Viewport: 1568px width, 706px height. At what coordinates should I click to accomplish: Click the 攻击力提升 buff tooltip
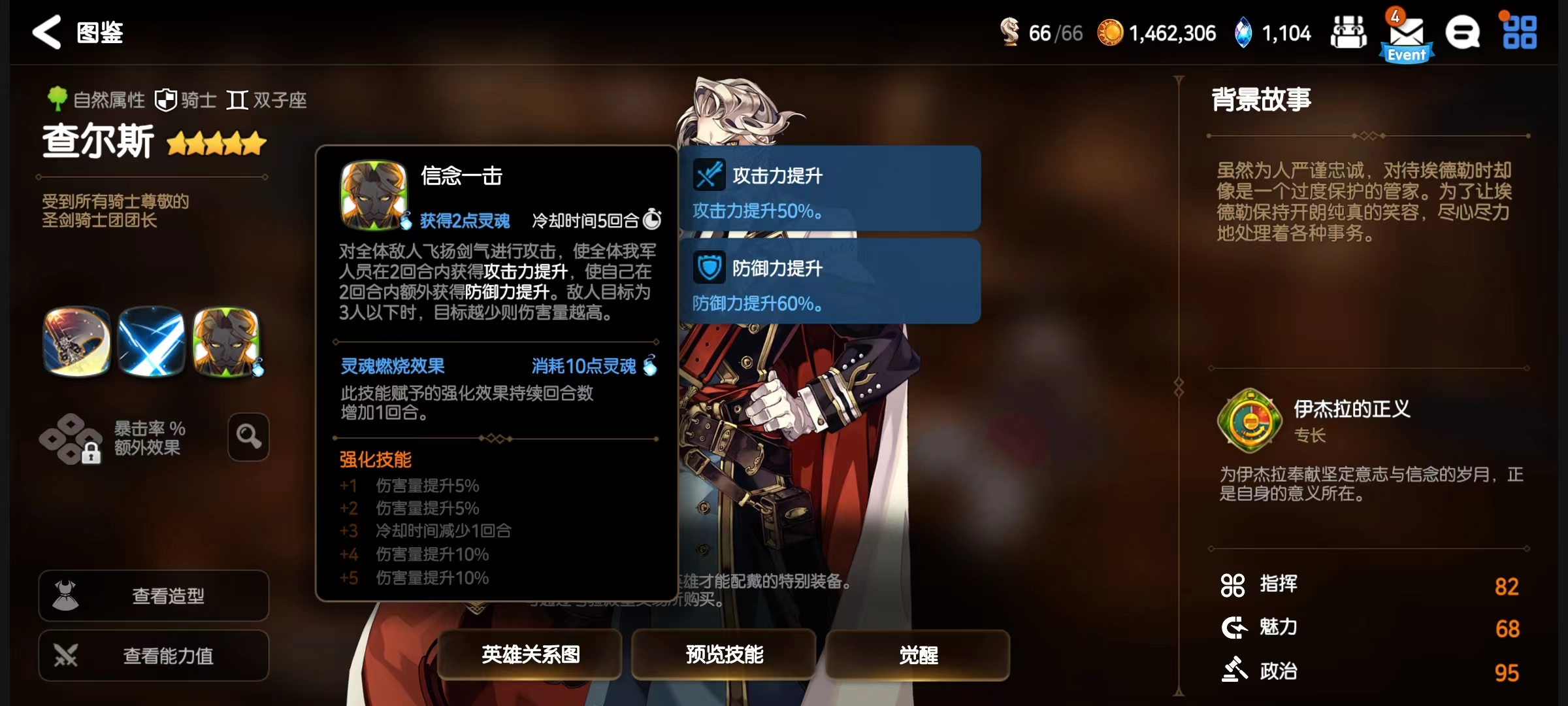point(830,188)
